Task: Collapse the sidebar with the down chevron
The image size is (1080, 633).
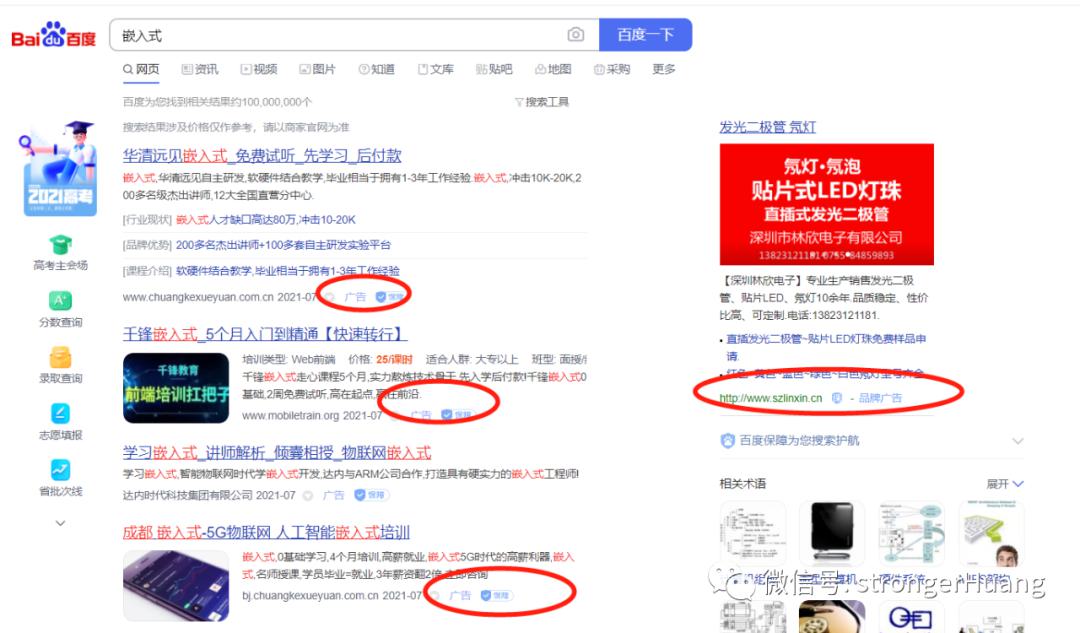Action: (60, 522)
